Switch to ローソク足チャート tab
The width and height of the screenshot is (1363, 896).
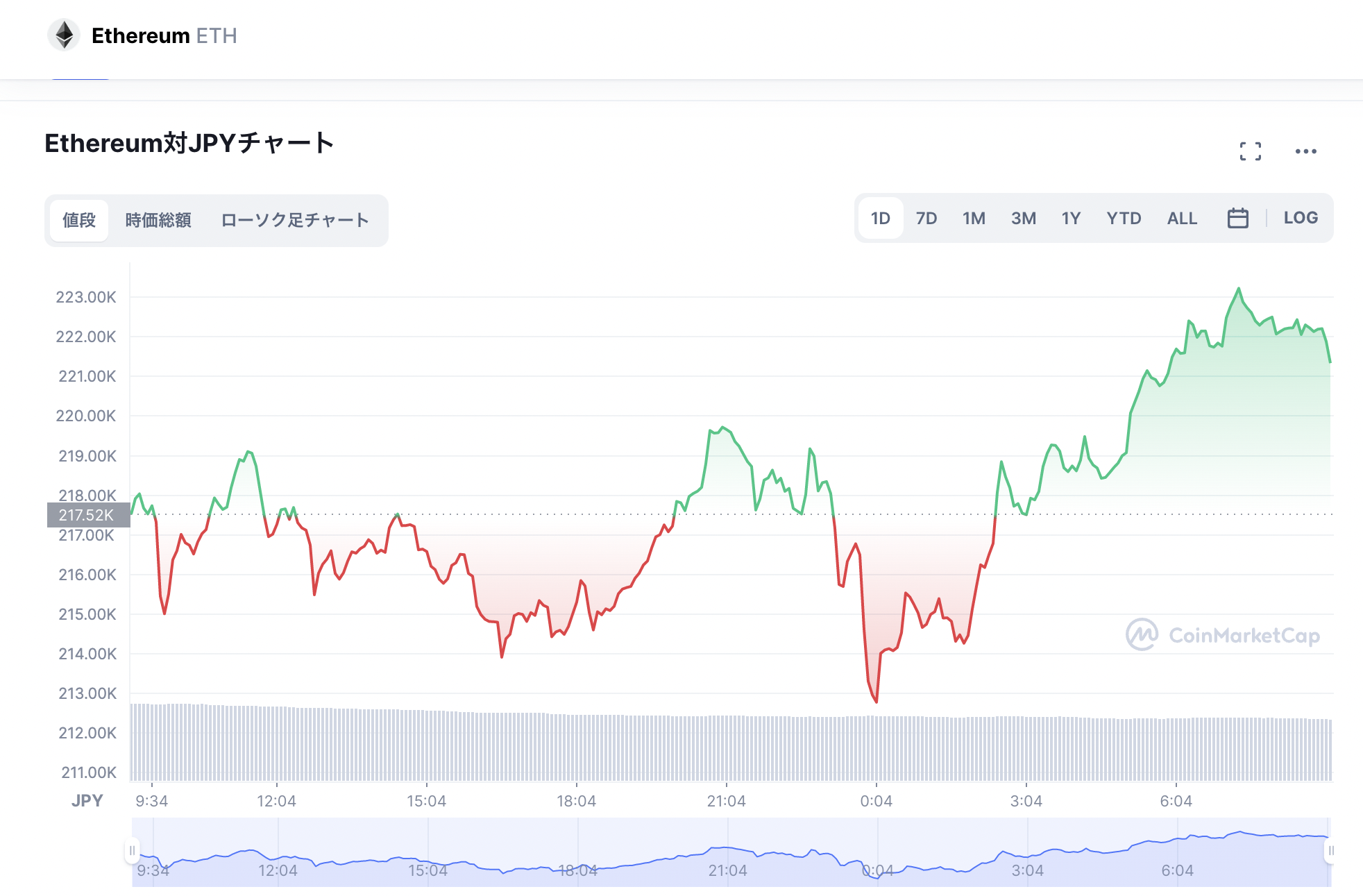click(295, 221)
